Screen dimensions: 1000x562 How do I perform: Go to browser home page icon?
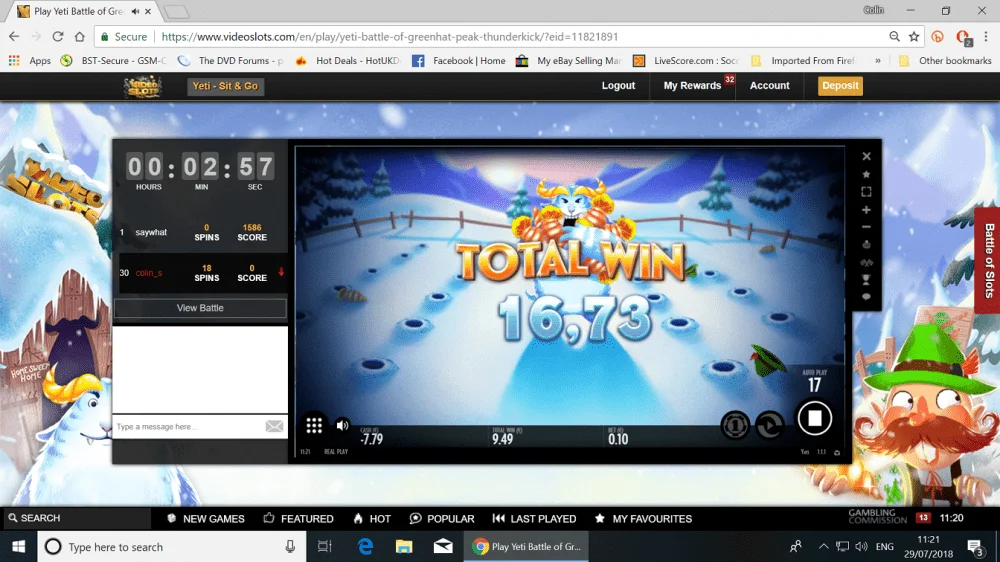(80, 37)
